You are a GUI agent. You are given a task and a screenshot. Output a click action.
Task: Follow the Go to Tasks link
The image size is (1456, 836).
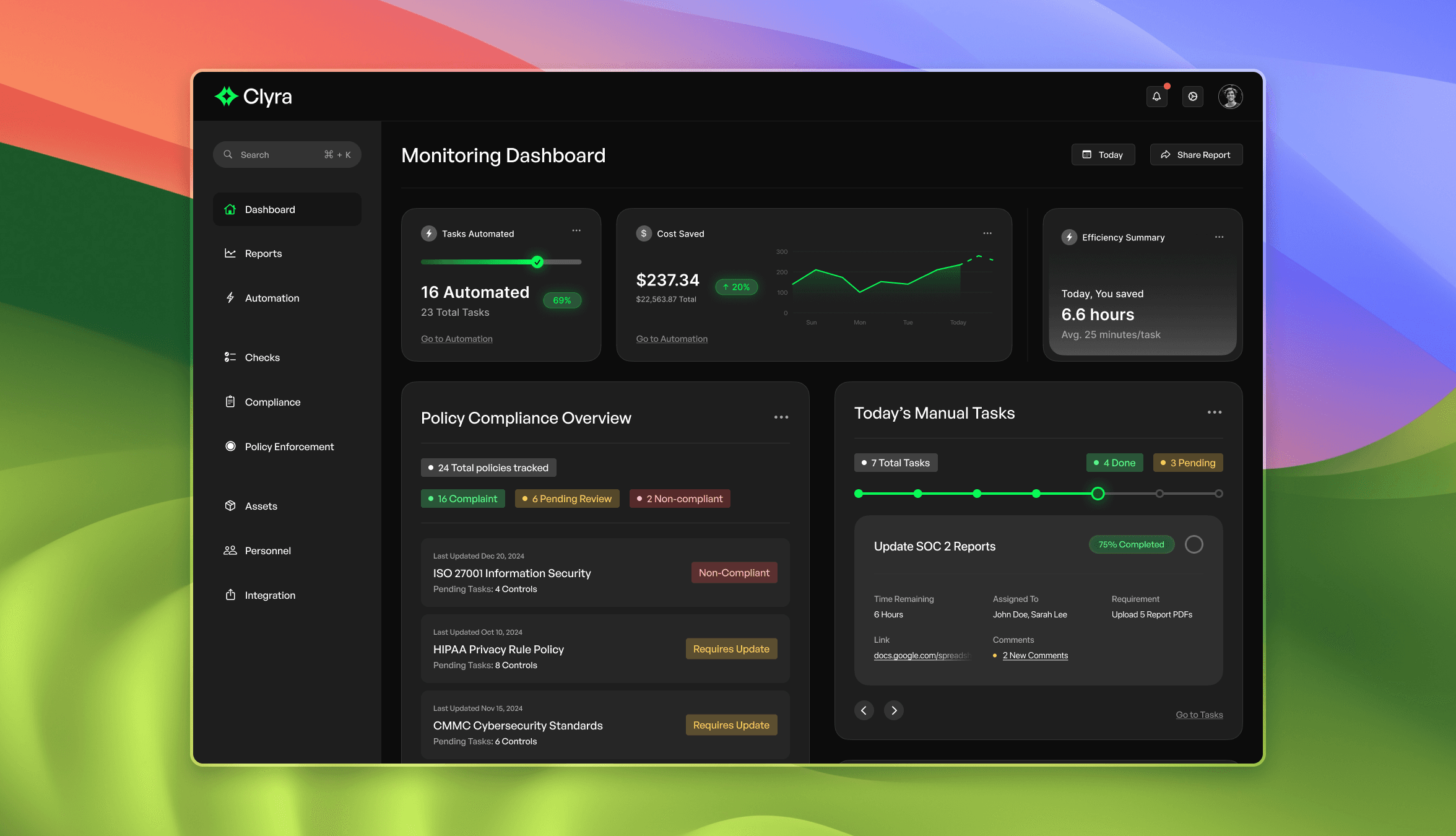[1199, 715]
